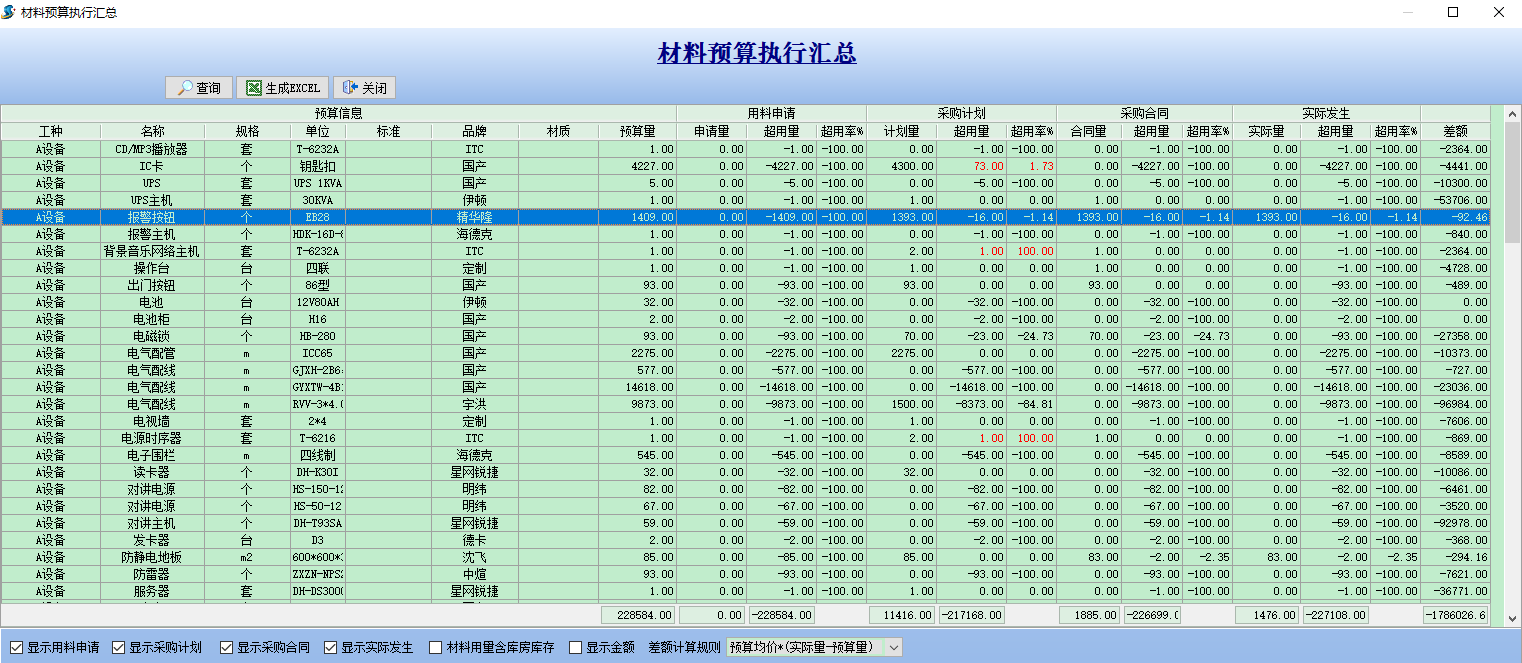This screenshot has height=663, width=1522.
Task: Export the table with 生成EXCEL
Action: (x=281, y=88)
